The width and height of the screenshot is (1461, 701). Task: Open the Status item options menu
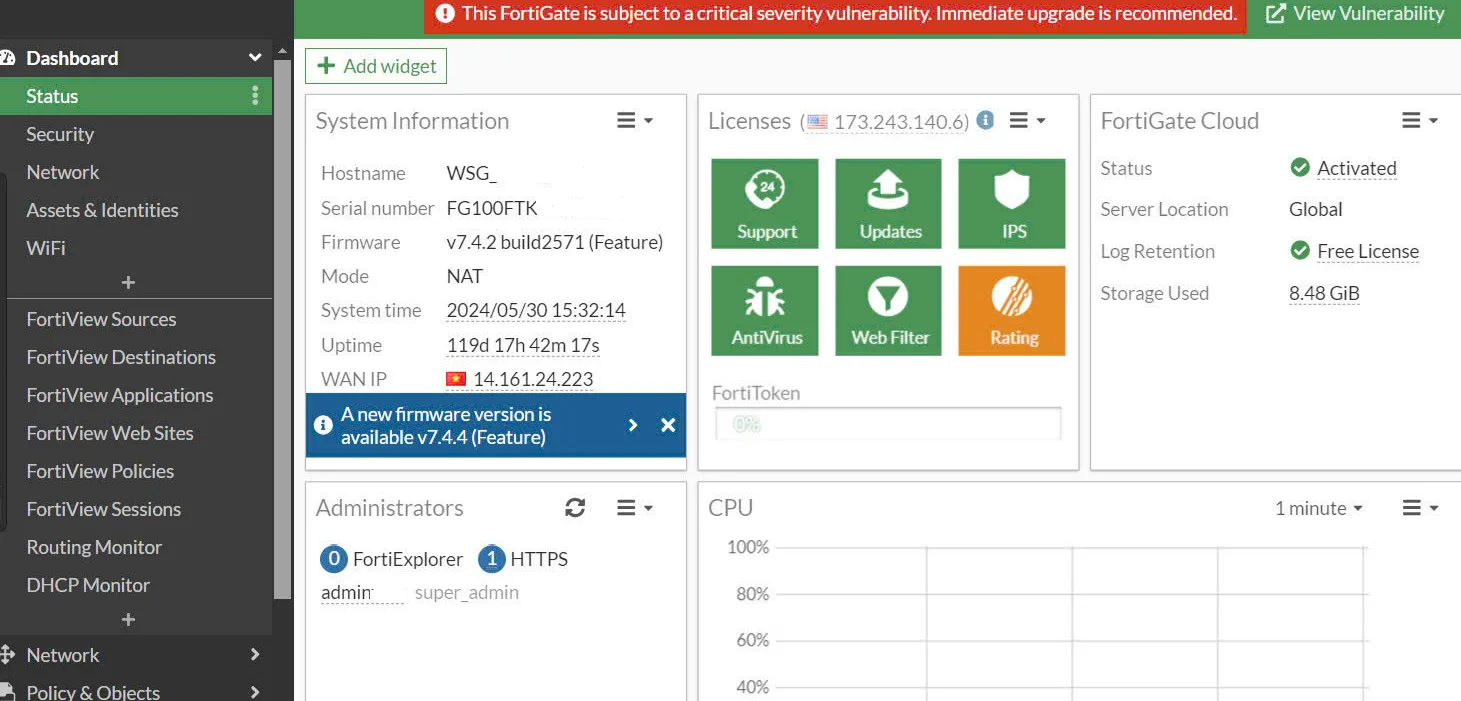[x=255, y=96]
